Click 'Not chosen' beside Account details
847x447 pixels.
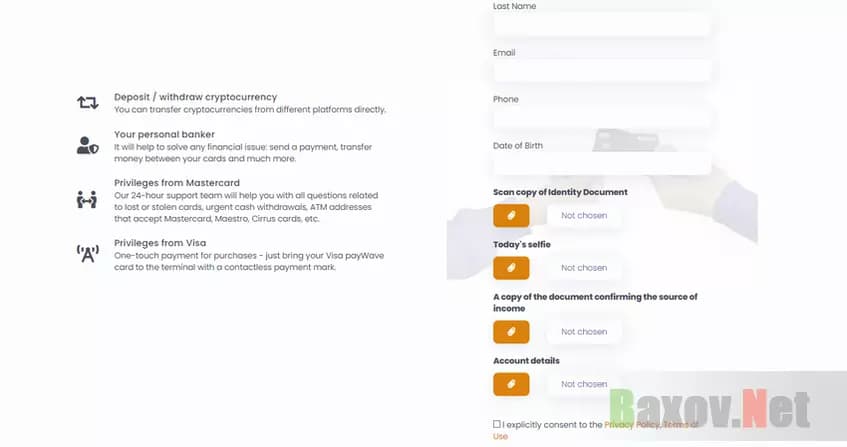point(584,384)
